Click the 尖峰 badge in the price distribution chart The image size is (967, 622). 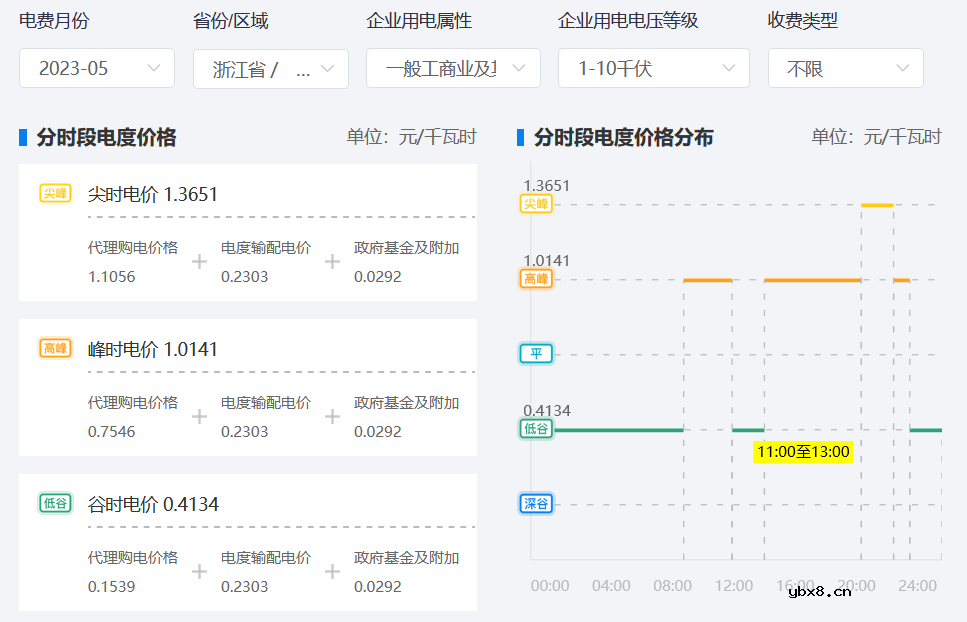536,203
